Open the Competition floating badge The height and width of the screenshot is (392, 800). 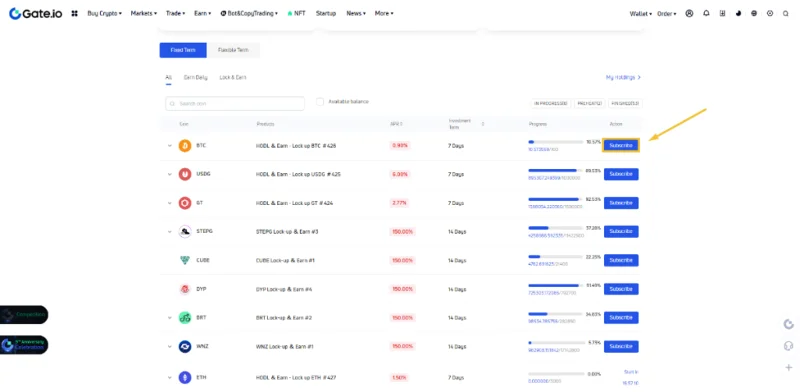24,315
